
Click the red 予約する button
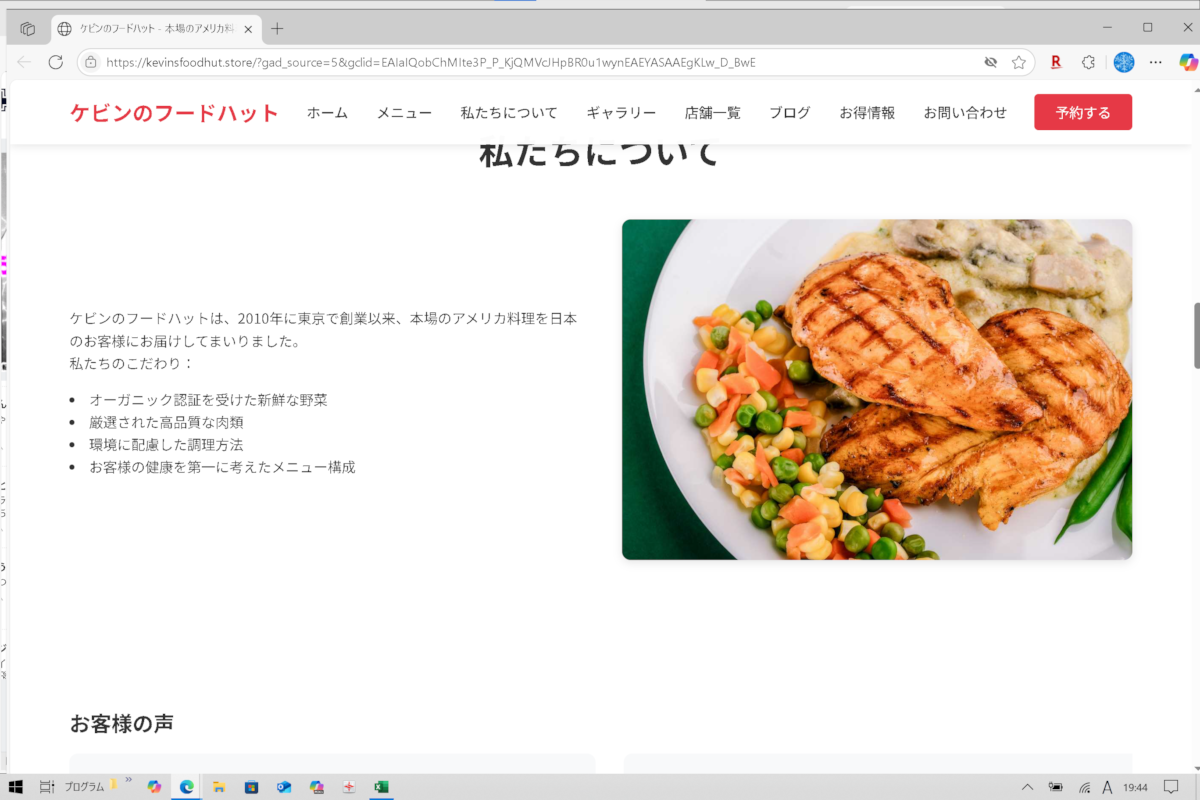[1083, 112]
